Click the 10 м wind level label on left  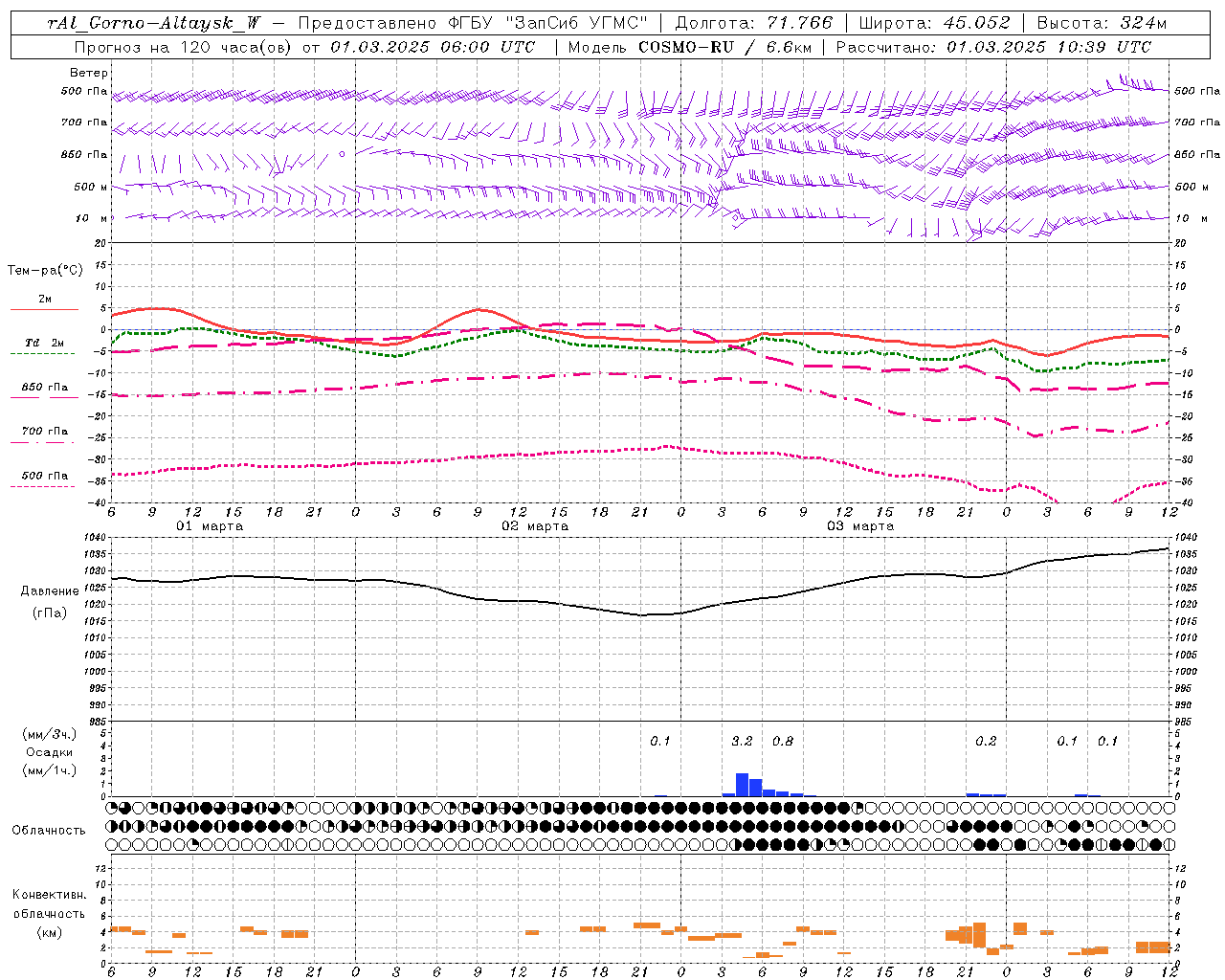coord(92,218)
